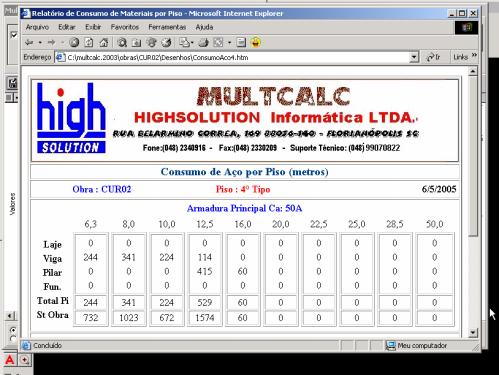Expand the Links toolbar chevron
The height and width of the screenshot is (375, 499).
[474, 55]
